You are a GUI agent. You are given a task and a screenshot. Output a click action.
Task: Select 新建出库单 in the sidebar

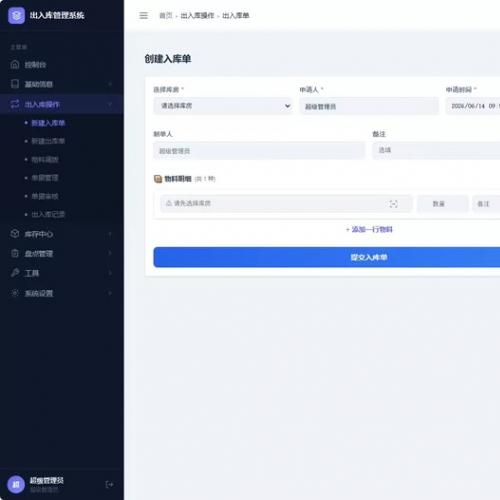48,141
